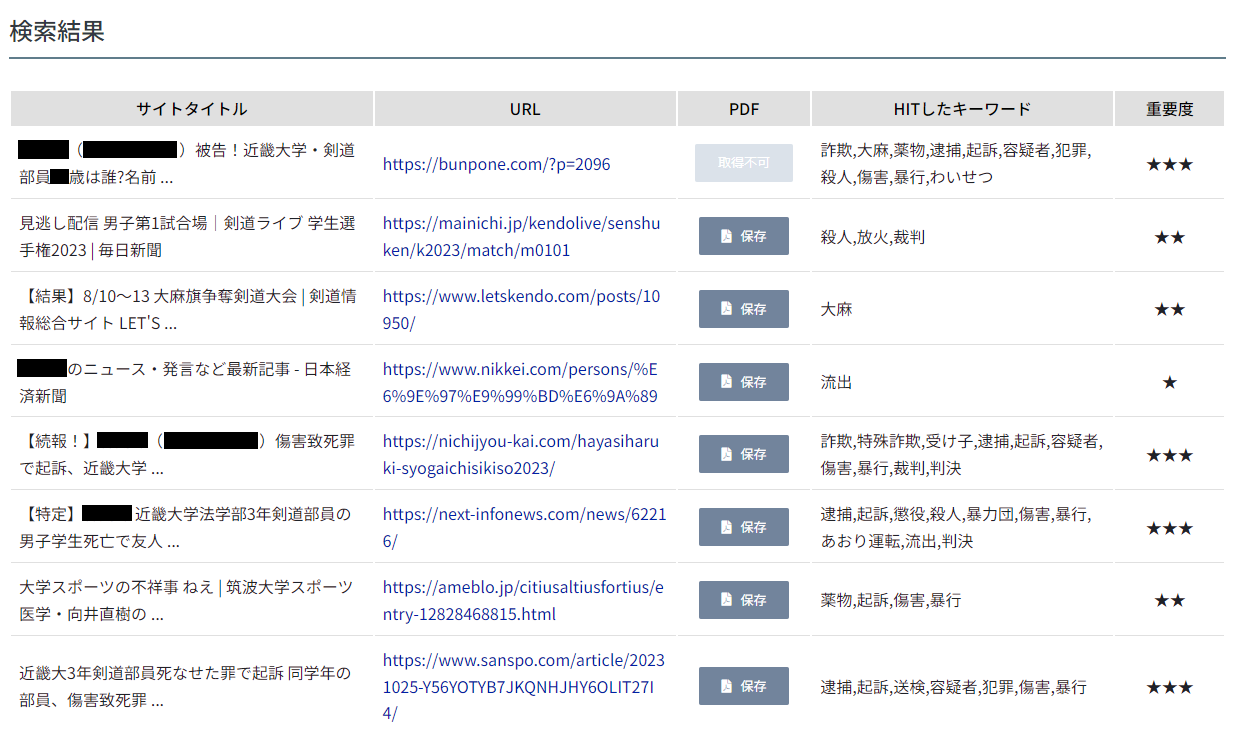Save PDF of the nichijyou-kai.com article
The image size is (1235, 729).
[x=743, y=454]
